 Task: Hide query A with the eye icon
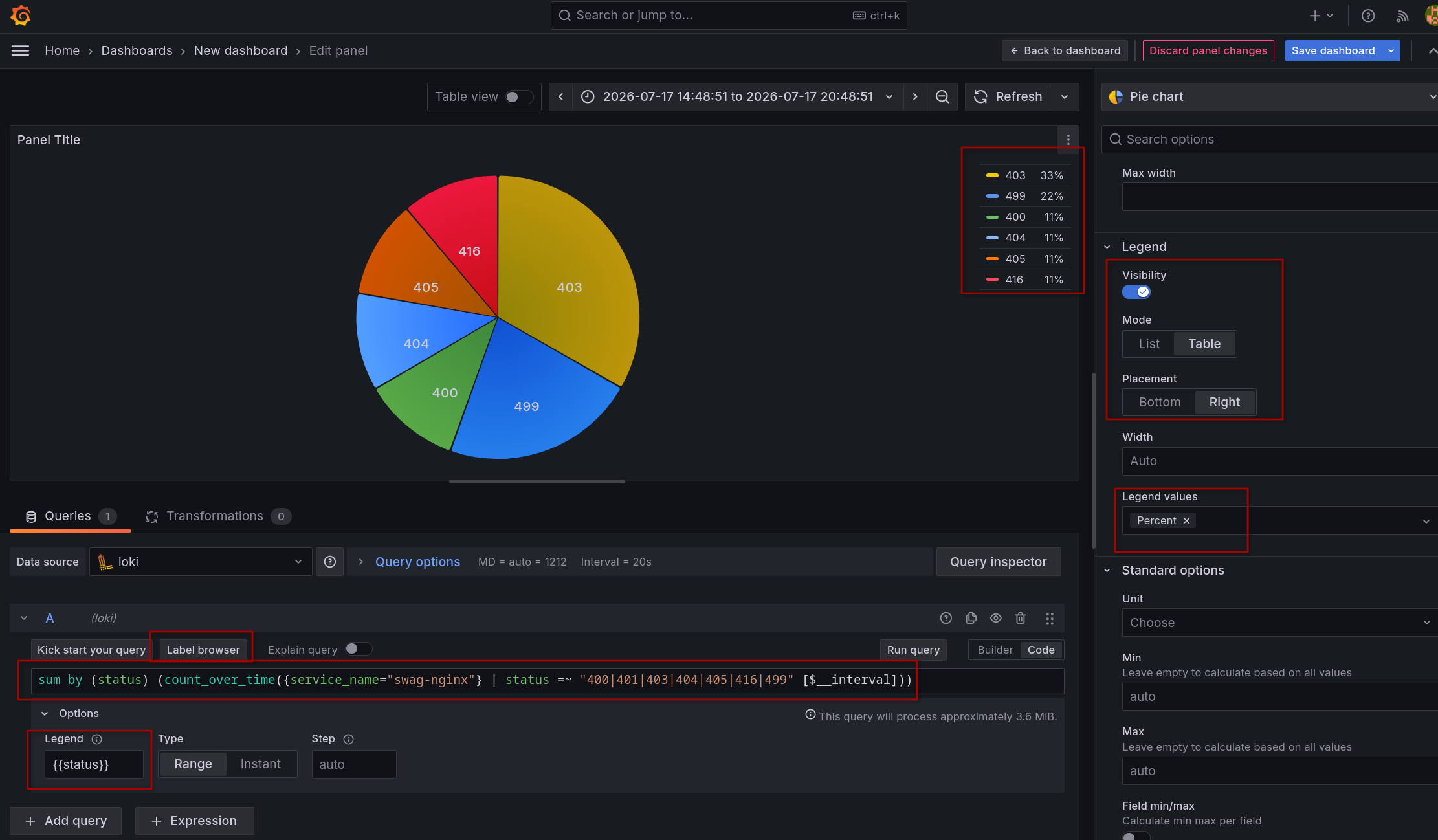pyautogui.click(x=996, y=618)
